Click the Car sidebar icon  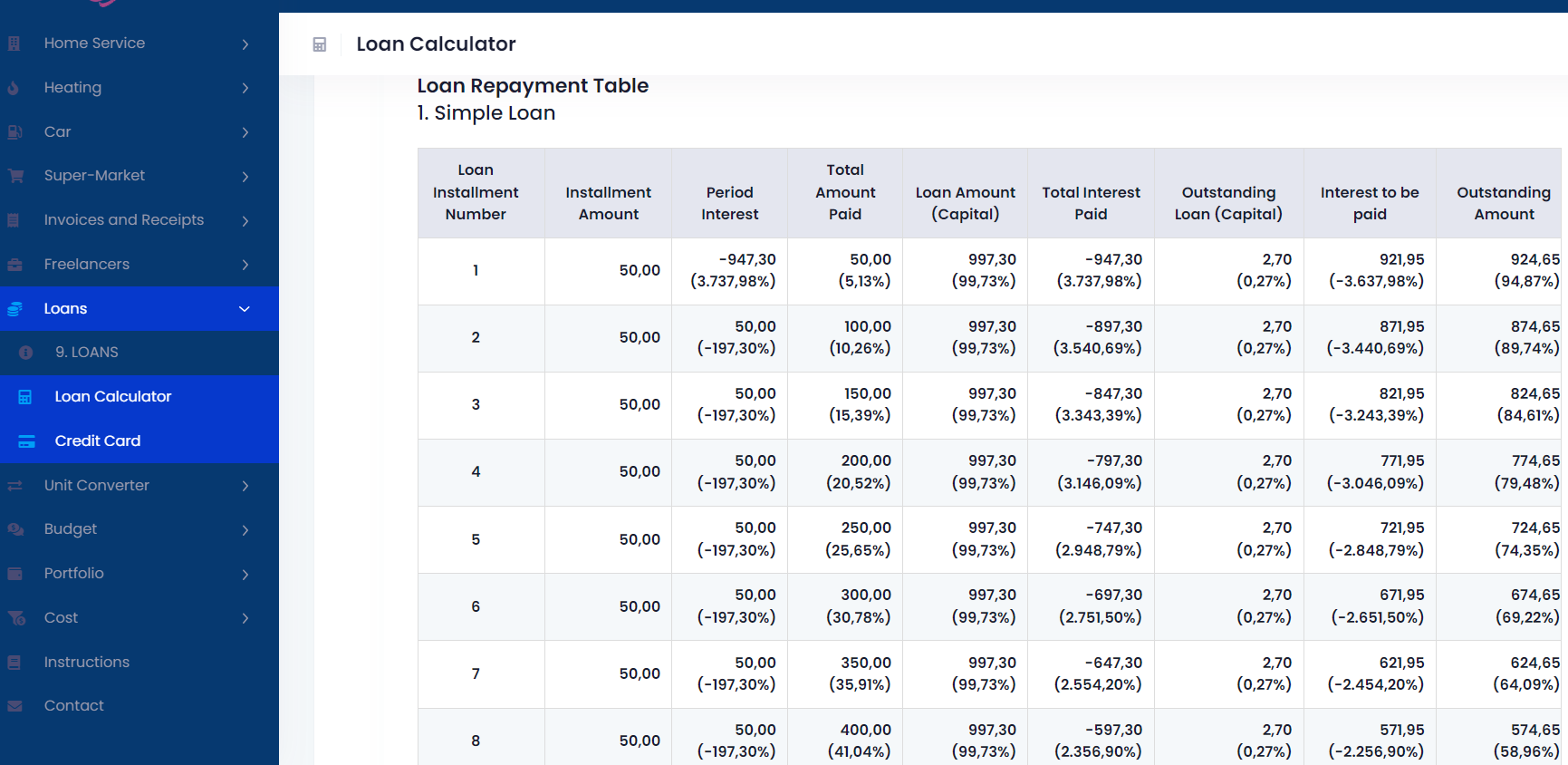coord(14,132)
